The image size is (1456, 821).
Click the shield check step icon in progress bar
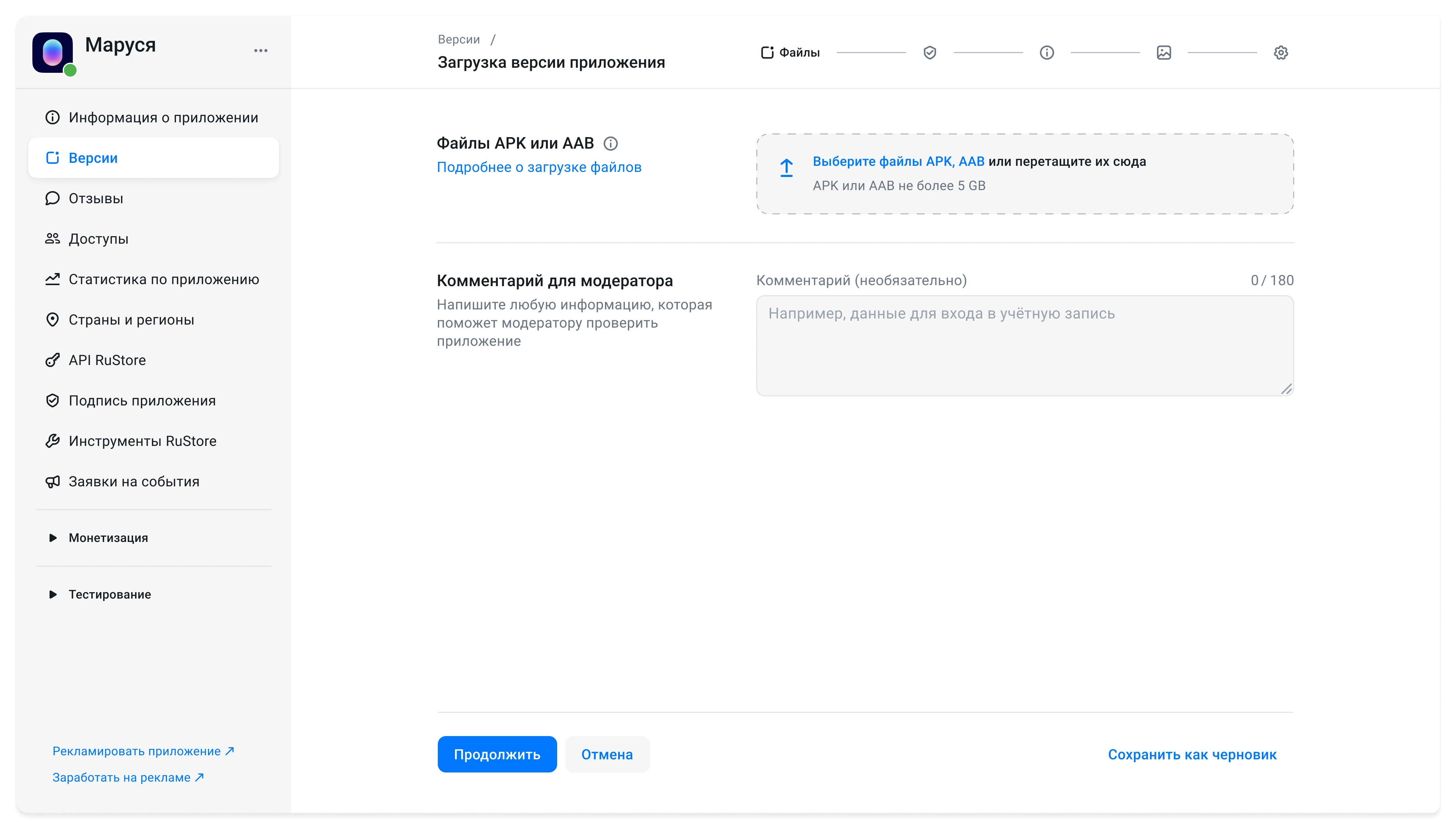pyautogui.click(x=930, y=53)
